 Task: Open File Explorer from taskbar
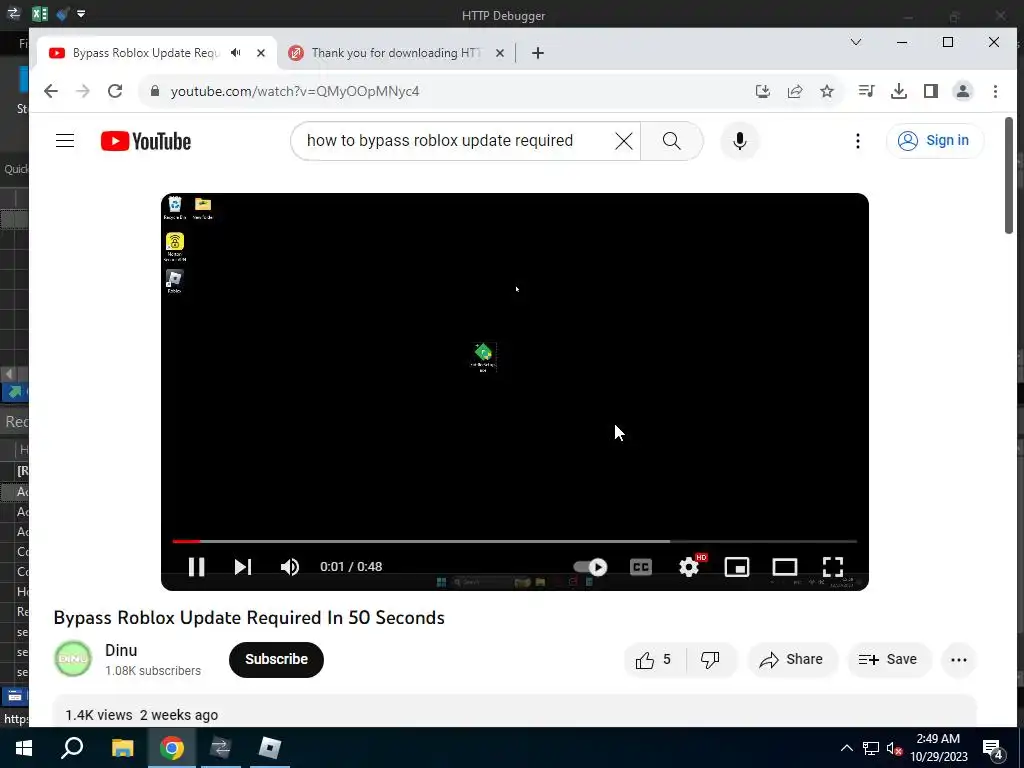(122, 748)
